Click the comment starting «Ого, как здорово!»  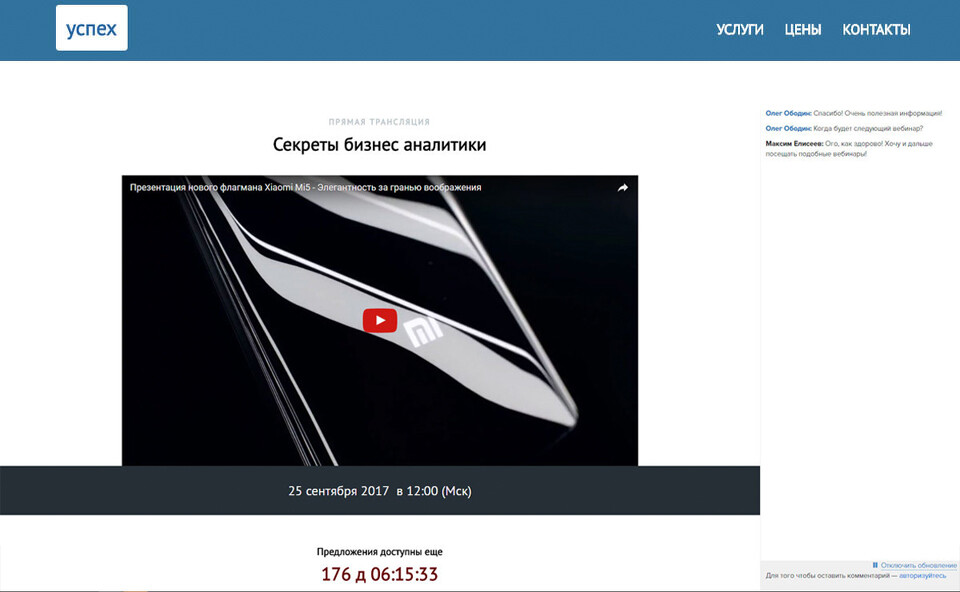click(849, 149)
